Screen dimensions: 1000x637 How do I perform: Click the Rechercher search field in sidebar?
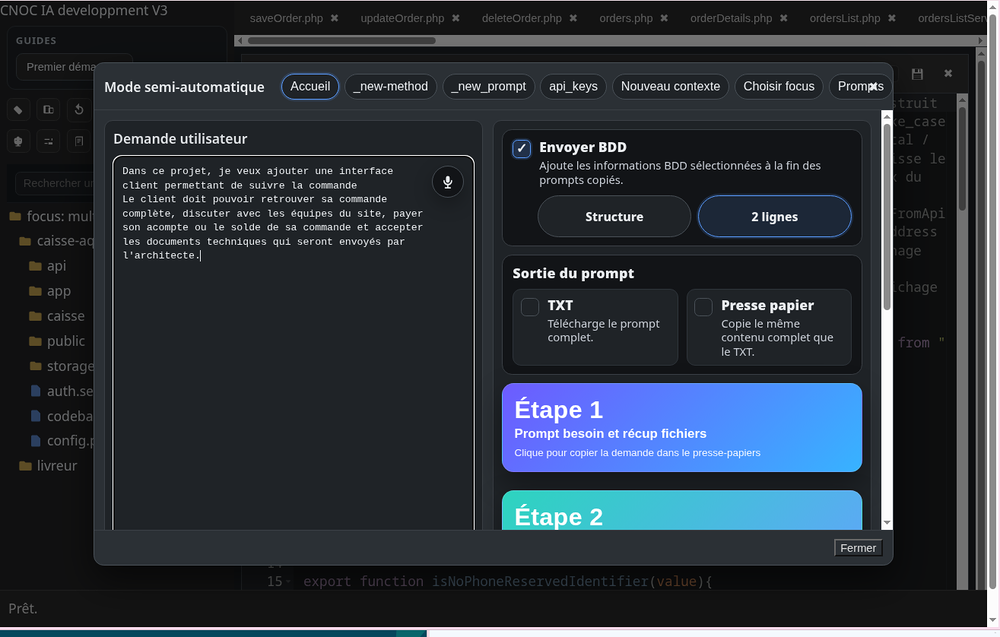(x=55, y=184)
